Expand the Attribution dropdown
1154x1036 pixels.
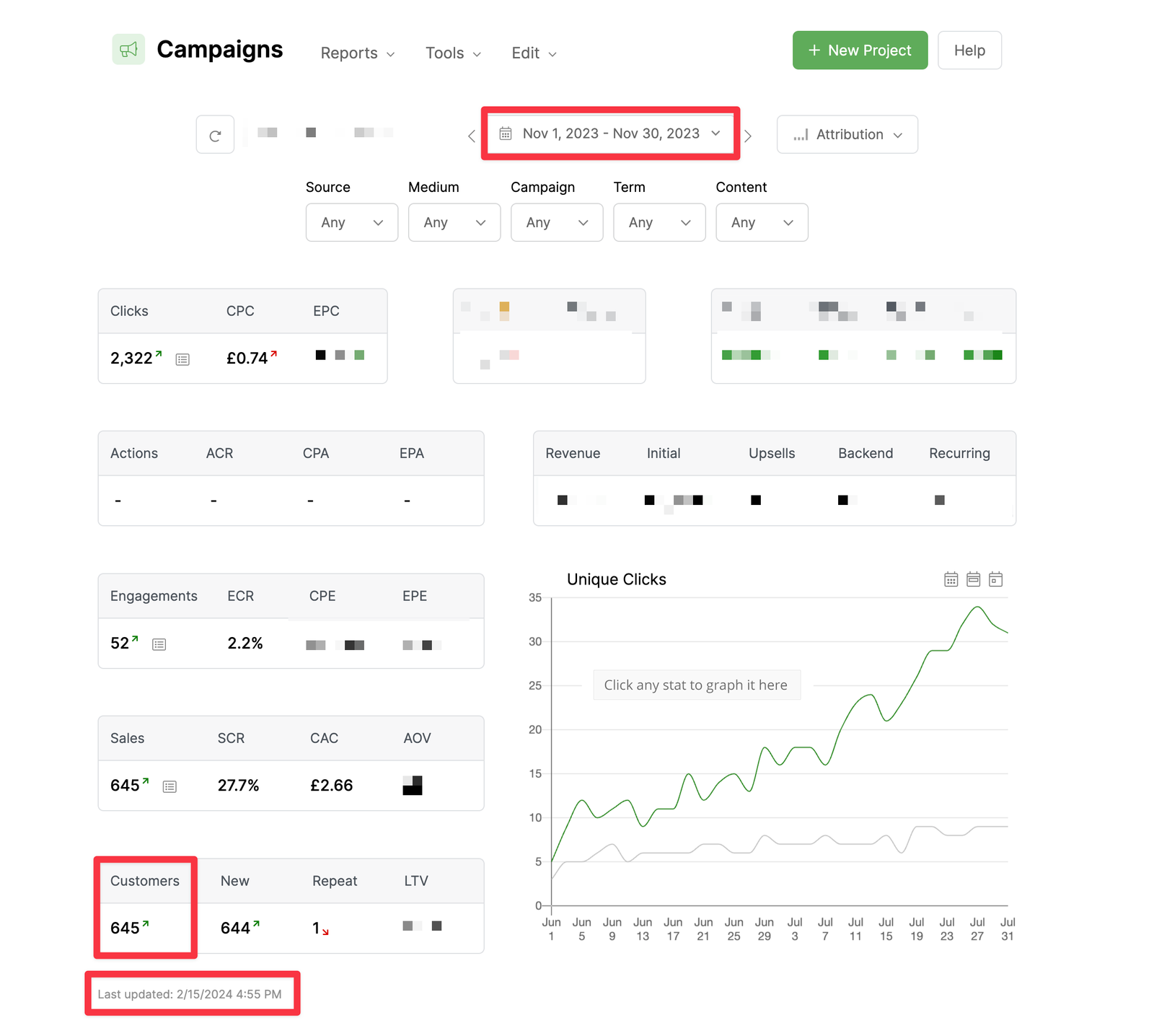[x=847, y=135]
